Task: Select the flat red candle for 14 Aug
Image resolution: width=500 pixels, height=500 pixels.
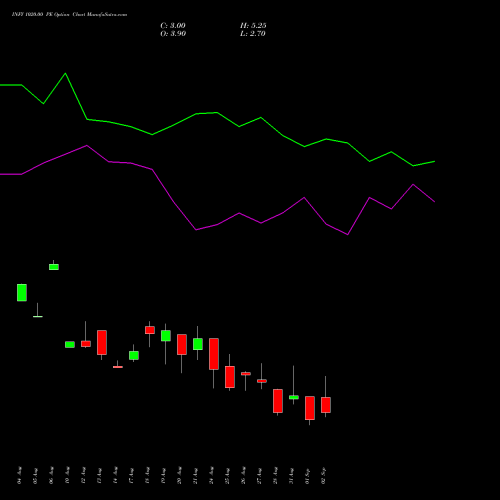Action: point(118,367)
